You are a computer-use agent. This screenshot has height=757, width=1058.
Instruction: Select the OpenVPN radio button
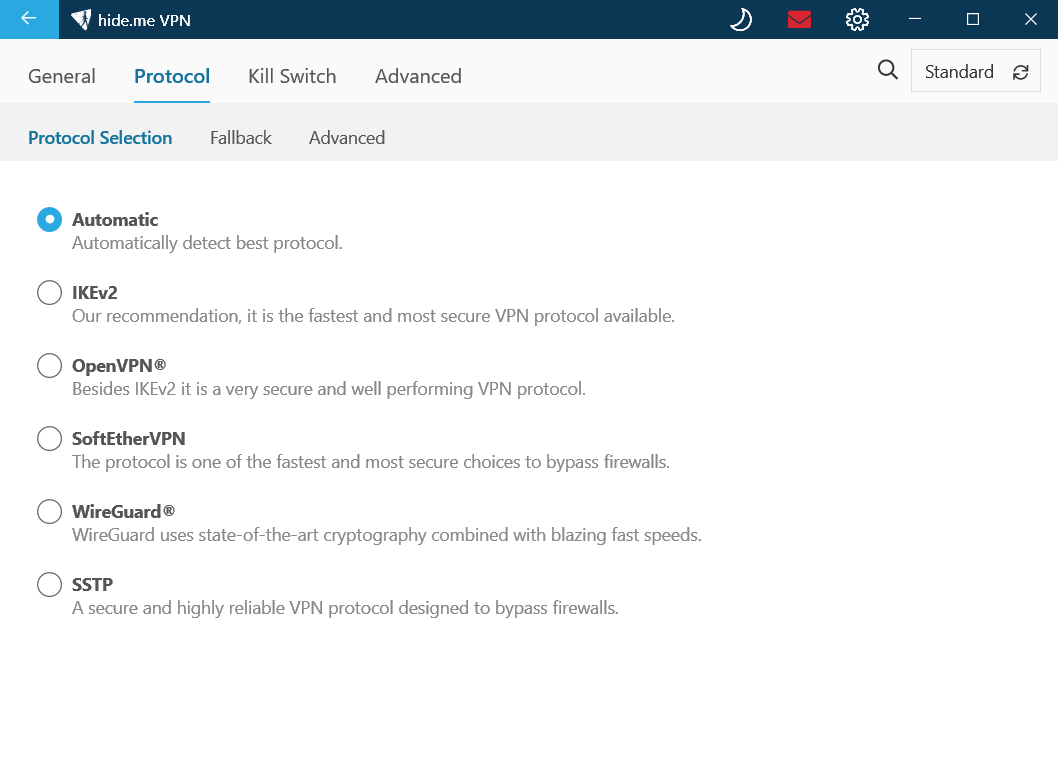pyautogui.click(x=49, y=365)
